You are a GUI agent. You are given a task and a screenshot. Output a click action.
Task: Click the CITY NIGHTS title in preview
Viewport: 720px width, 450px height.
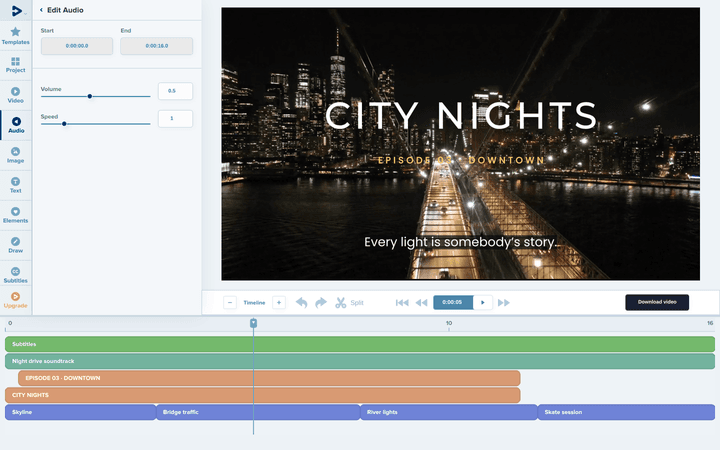[461, 115]
